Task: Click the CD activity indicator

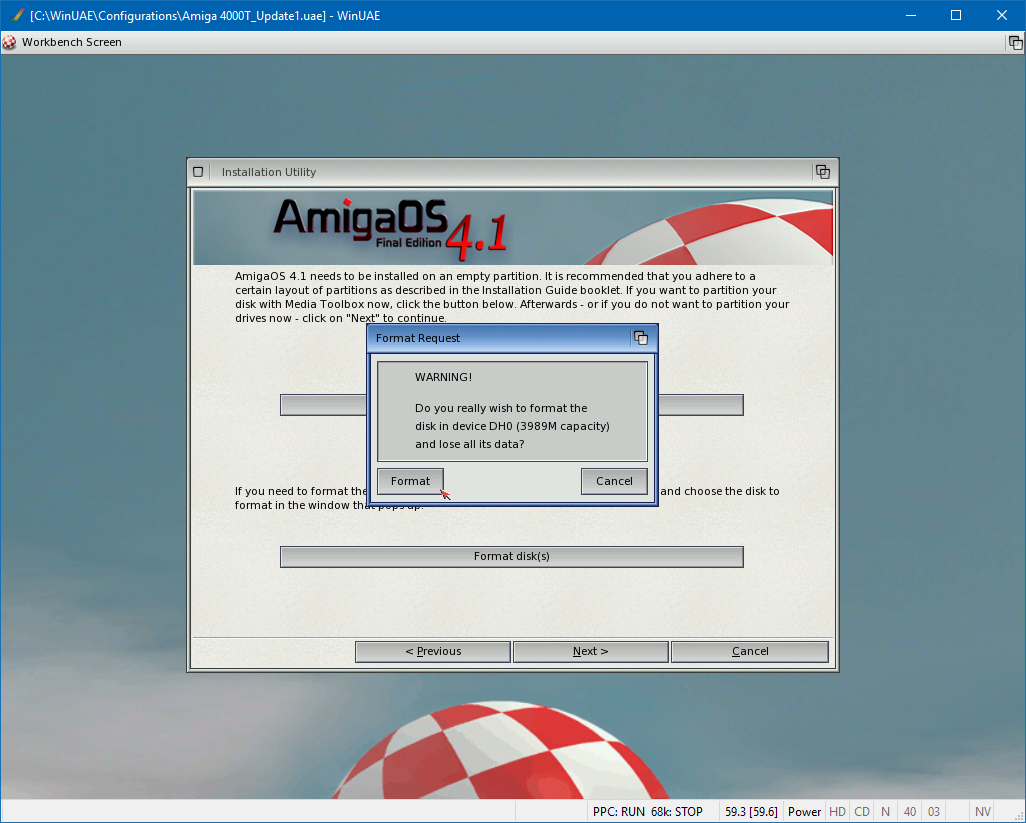Action: [862, 812]
